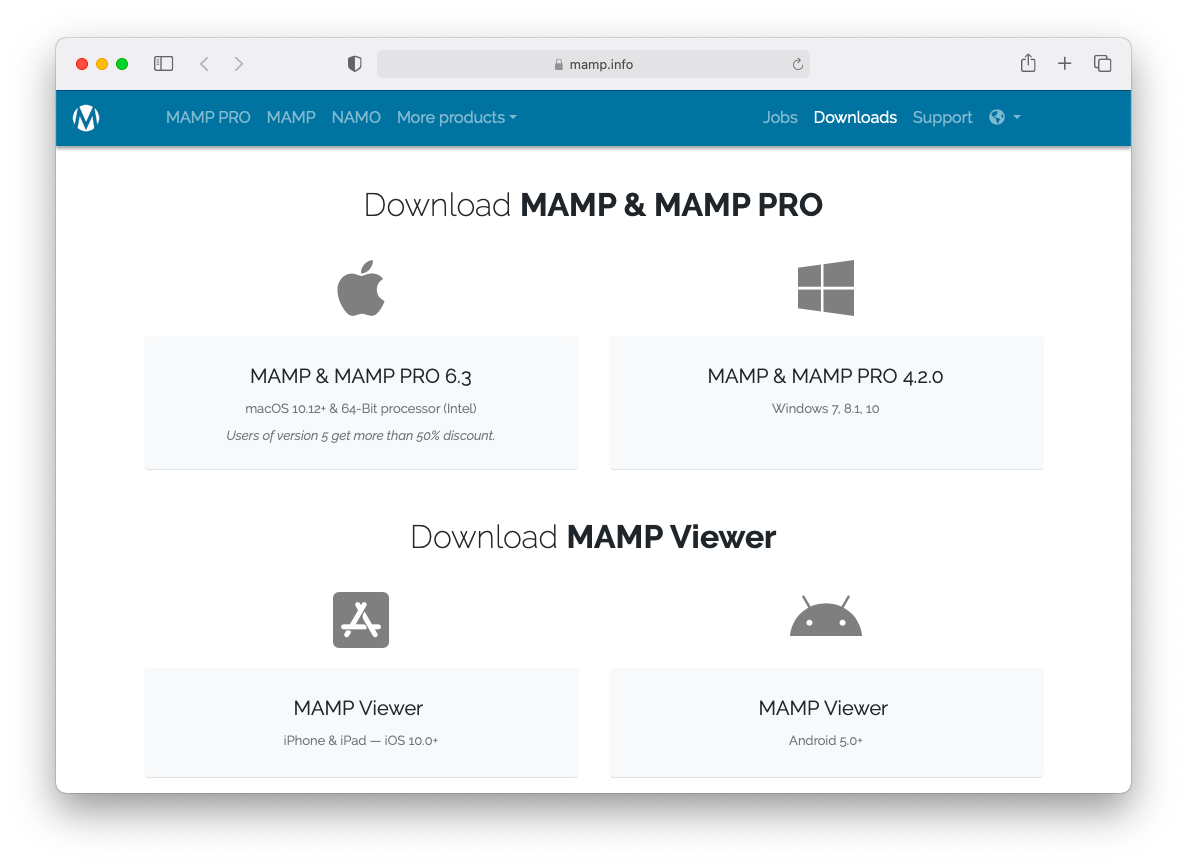Open the MAMP nav item
Image resolution: width=1187 pixels, height=867 pixels.
pyautogui.click(x=291, y=117)
